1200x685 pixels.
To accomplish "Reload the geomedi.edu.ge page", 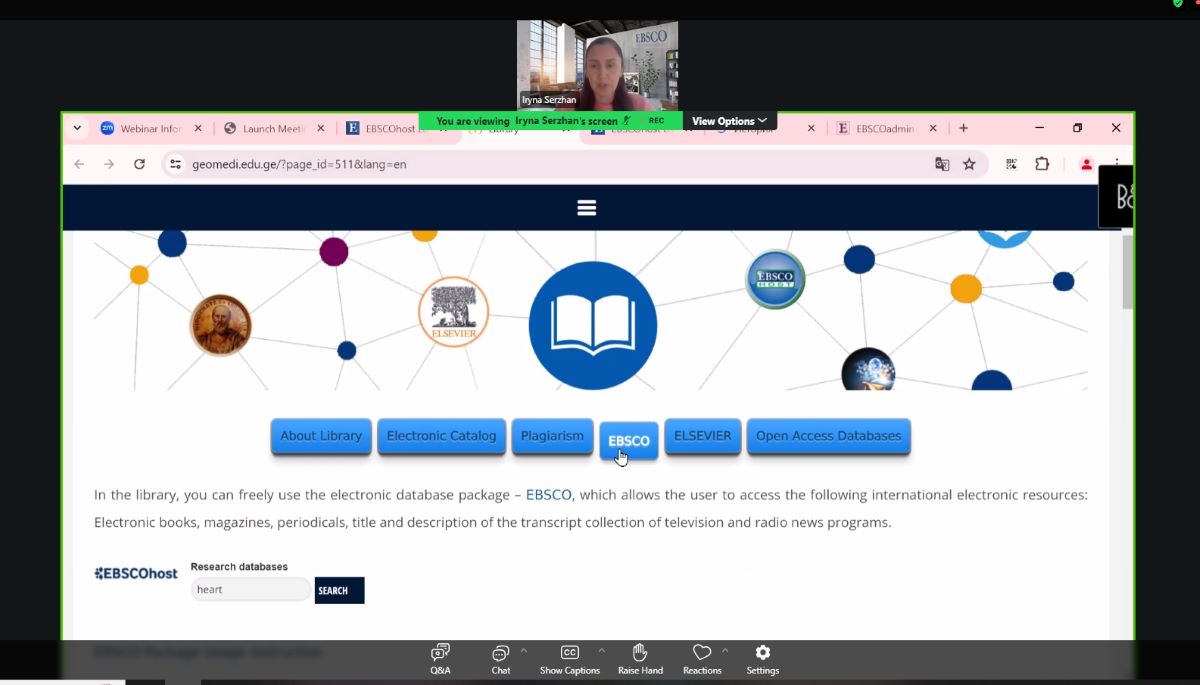I will click(140, 164).
